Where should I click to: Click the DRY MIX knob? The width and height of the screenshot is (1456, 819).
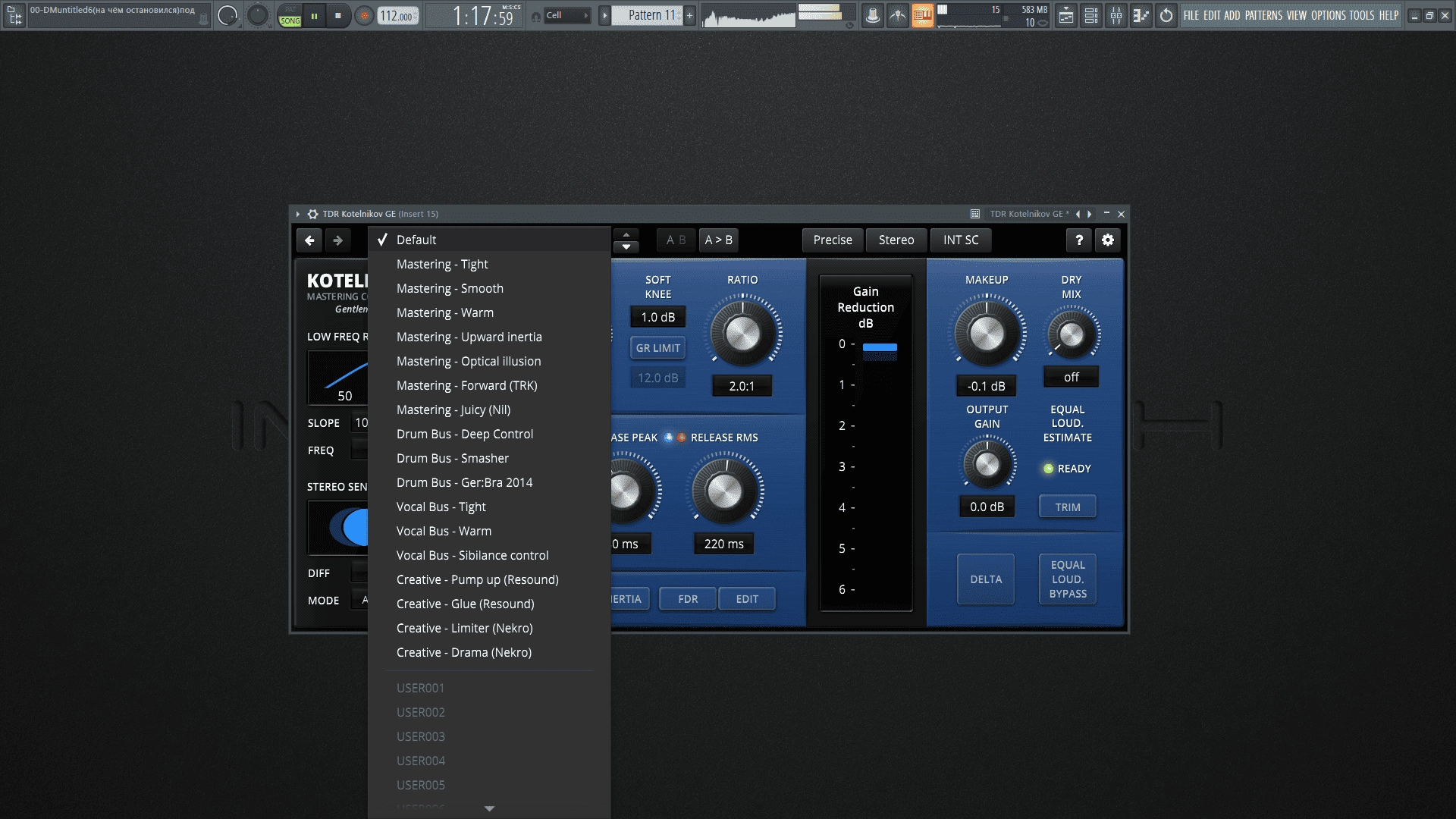click(1072, 334)
